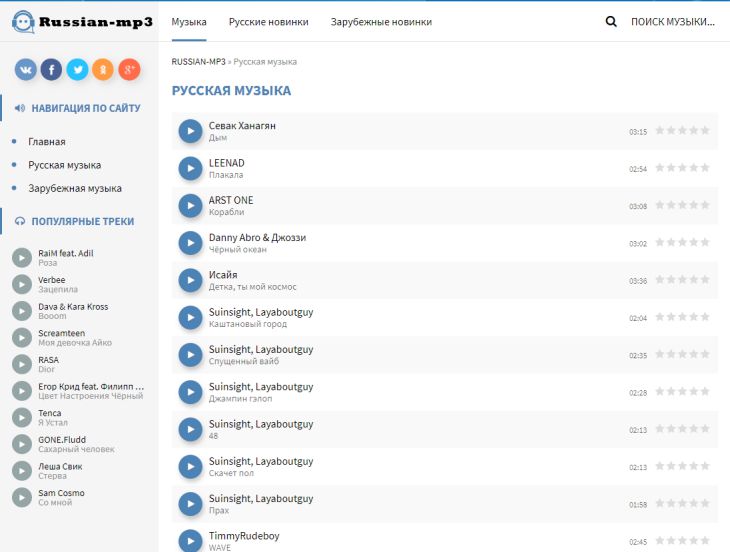Image resolution: width=730 pixels, height=552 pixels.
Task: Click the ПОИСК МУЗЫКИ search field
Action: click(x=672, y=21)
